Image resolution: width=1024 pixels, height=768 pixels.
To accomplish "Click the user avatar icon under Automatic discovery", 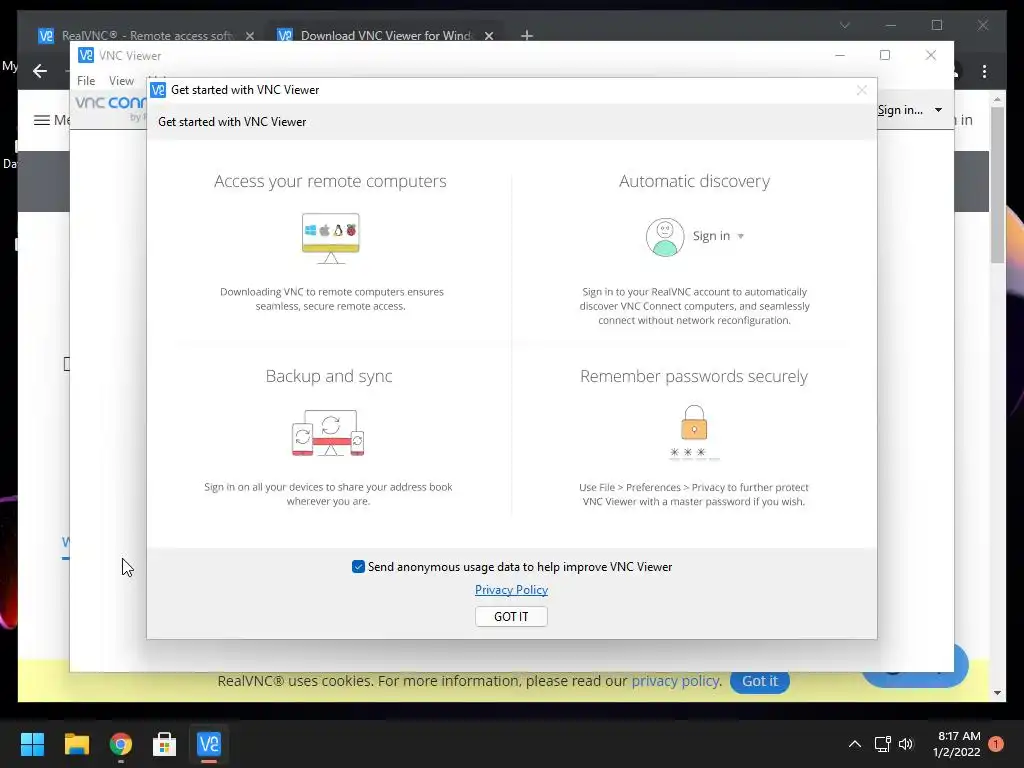I will tap(665, 237).
